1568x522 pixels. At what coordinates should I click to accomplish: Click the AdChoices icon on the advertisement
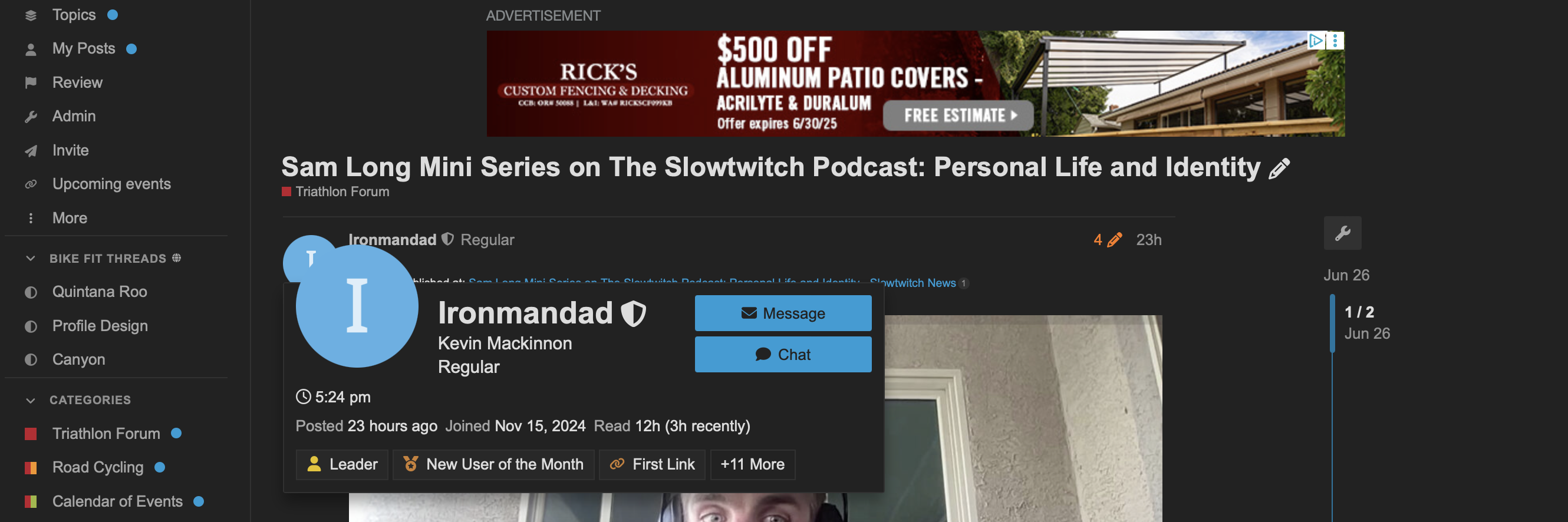coord(1316,41)
